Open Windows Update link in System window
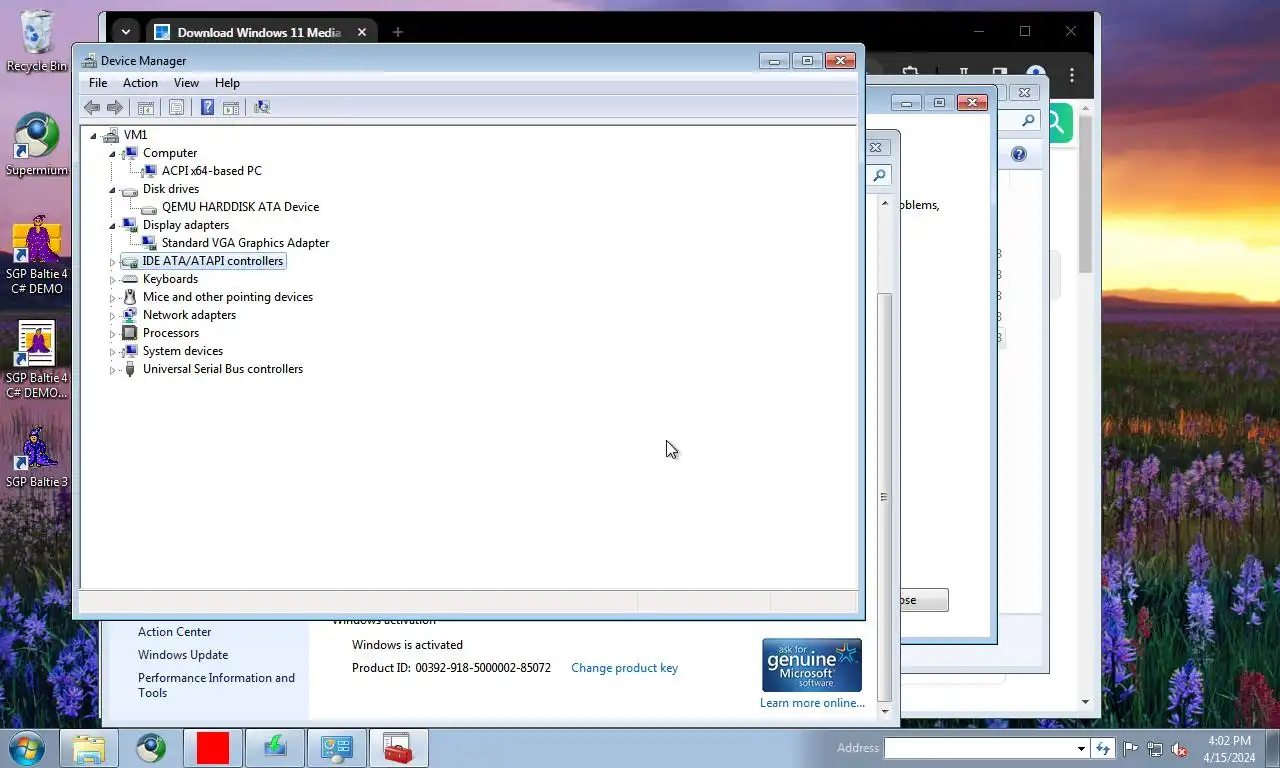Viewport: 1280px width, 768px height. pyautogui.click(x=183, y=655)
